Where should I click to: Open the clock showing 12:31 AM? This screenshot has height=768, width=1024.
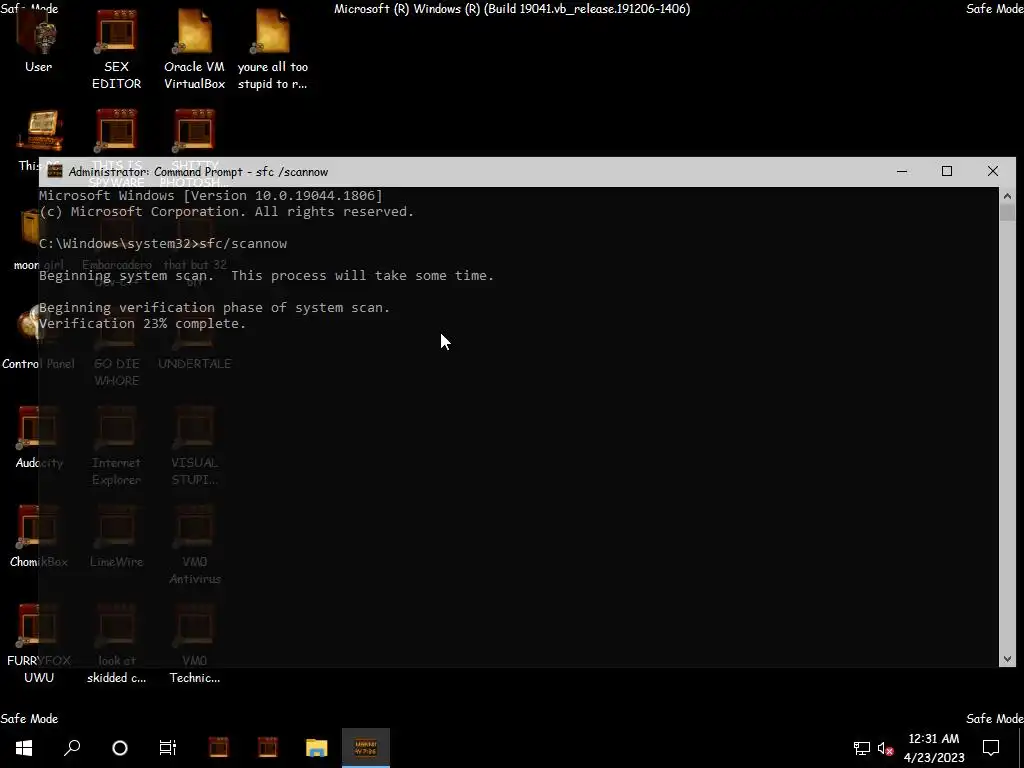click(x=934, y=748)
